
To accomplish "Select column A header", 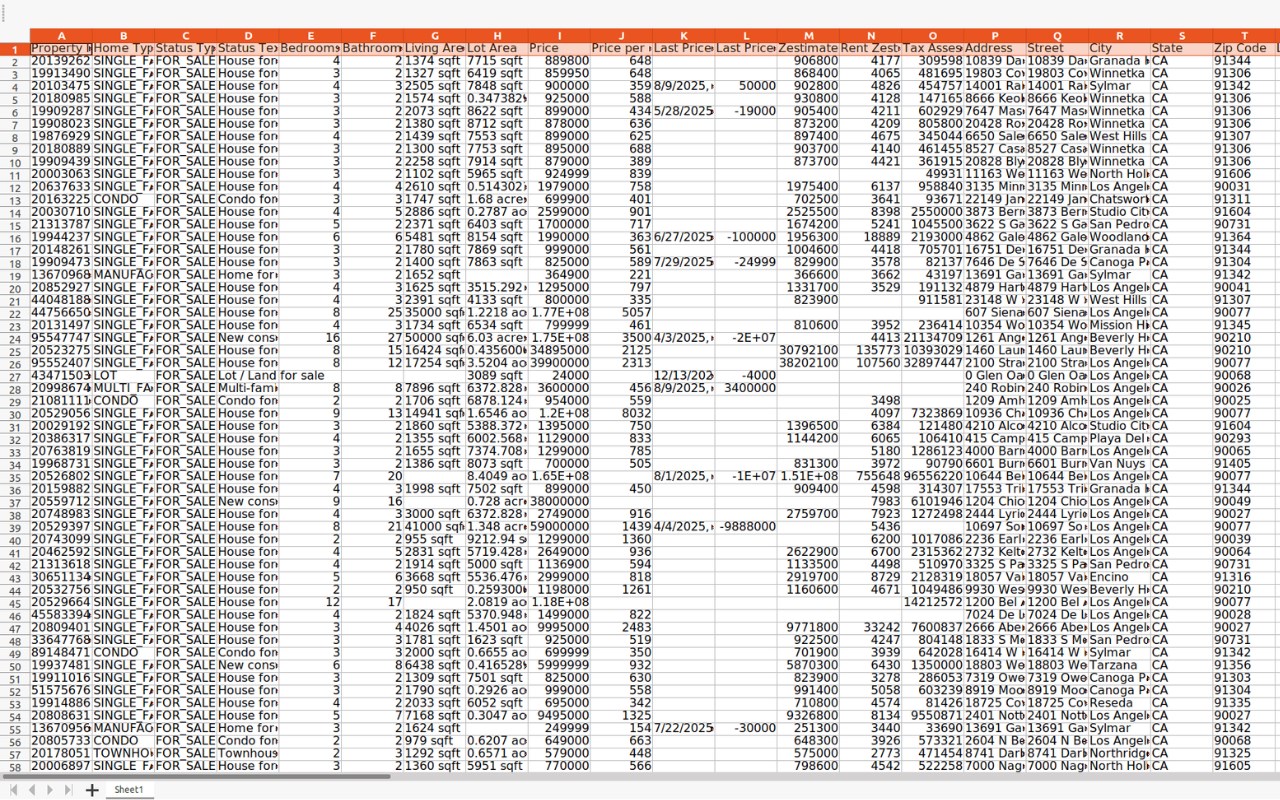I will click(x=61, y=36).
